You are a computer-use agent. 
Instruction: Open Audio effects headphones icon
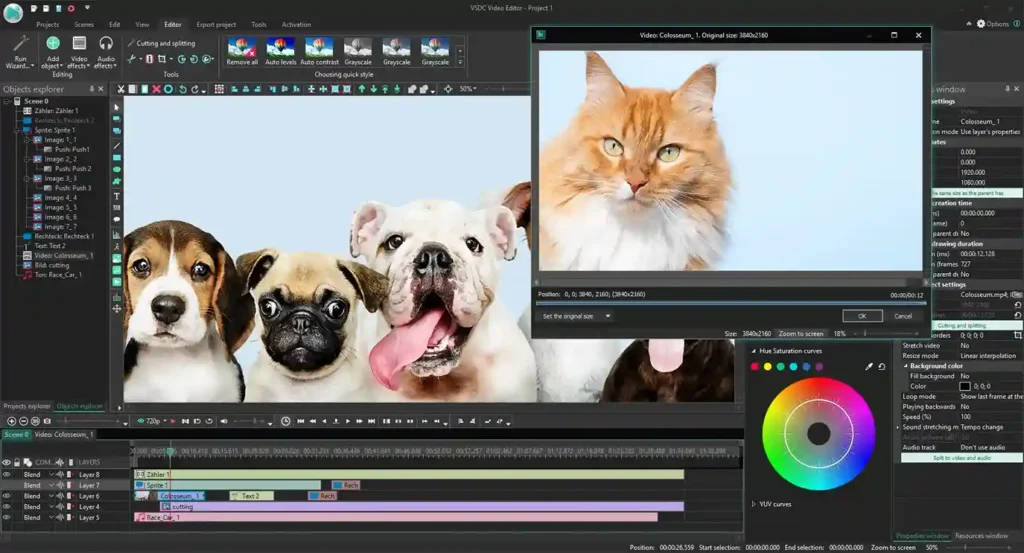pos(105,44)
